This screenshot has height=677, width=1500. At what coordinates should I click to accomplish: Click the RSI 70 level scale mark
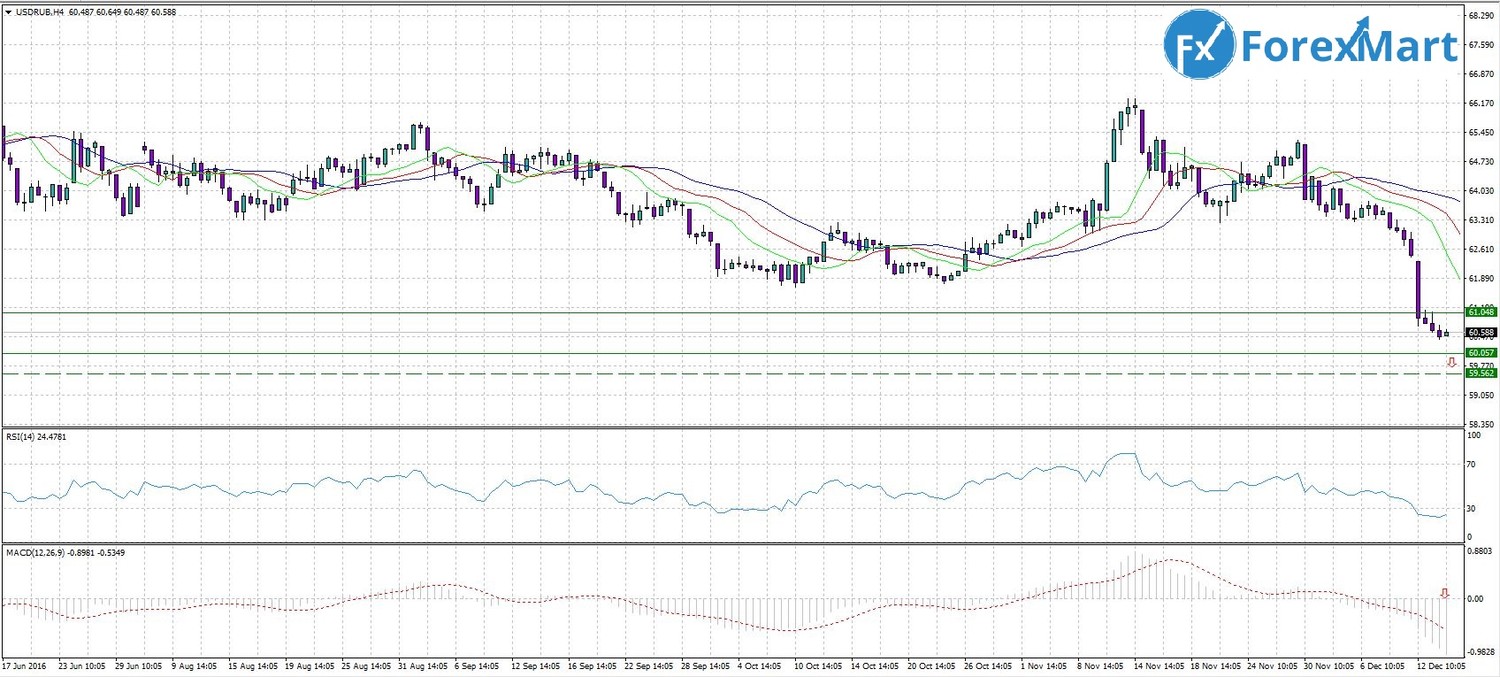1472,465
